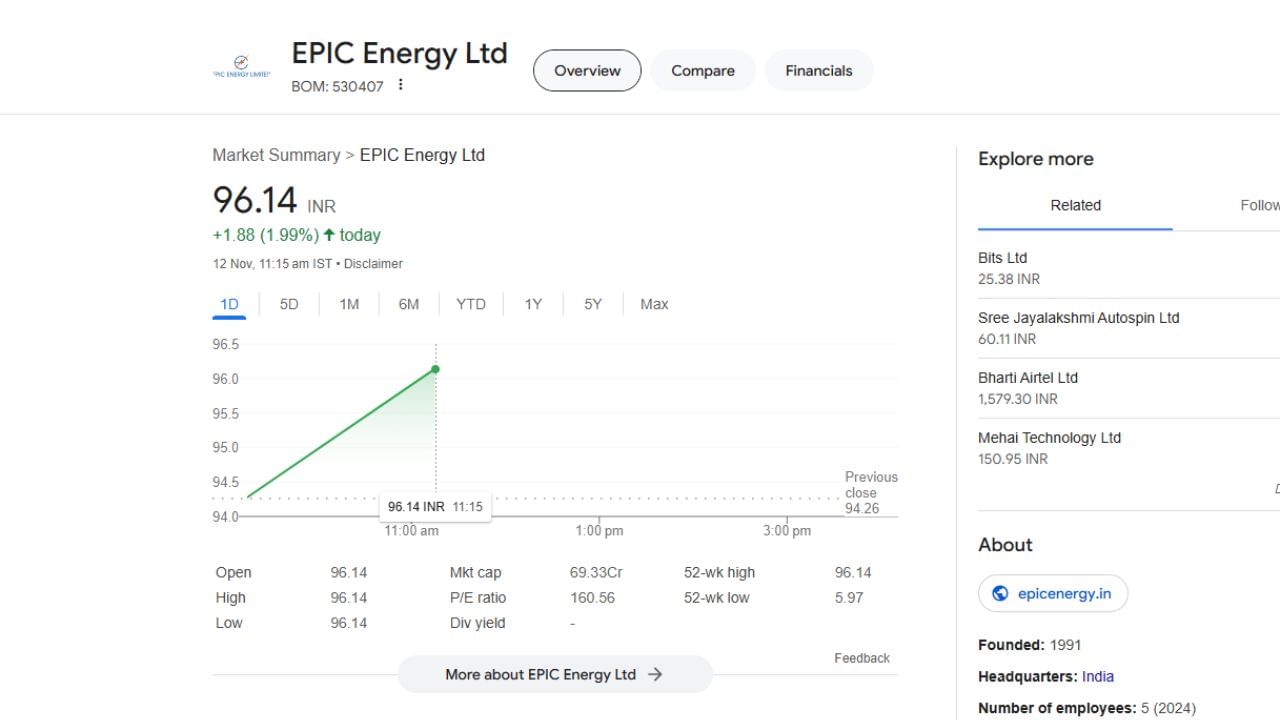Click the globe icon beside epicenergy.in
Image resolution: width=1280 pixels, height=720 pixels.
pyautogui.click(x=1000, y=593)
